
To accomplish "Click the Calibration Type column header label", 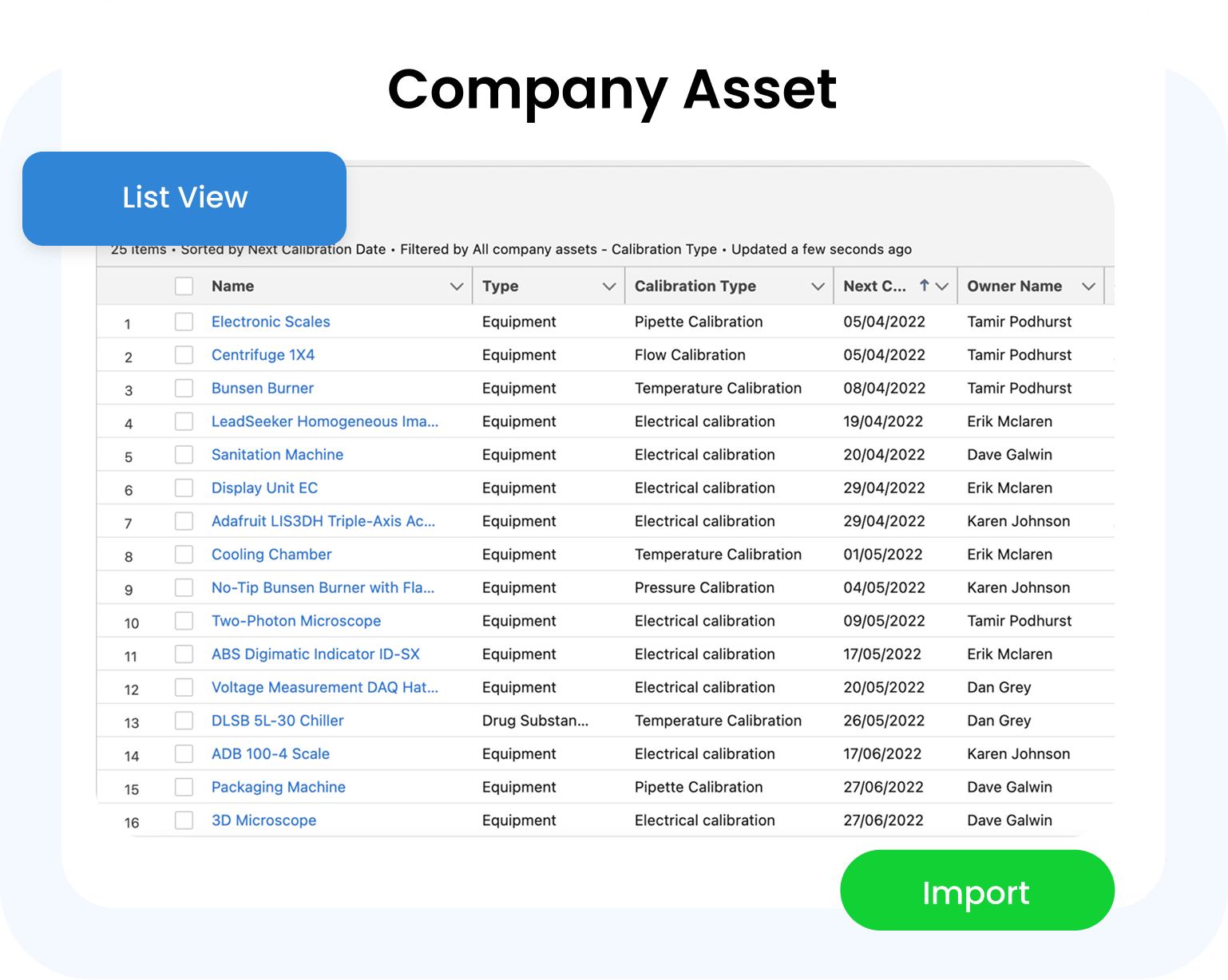I will click(x=695, y=286).
